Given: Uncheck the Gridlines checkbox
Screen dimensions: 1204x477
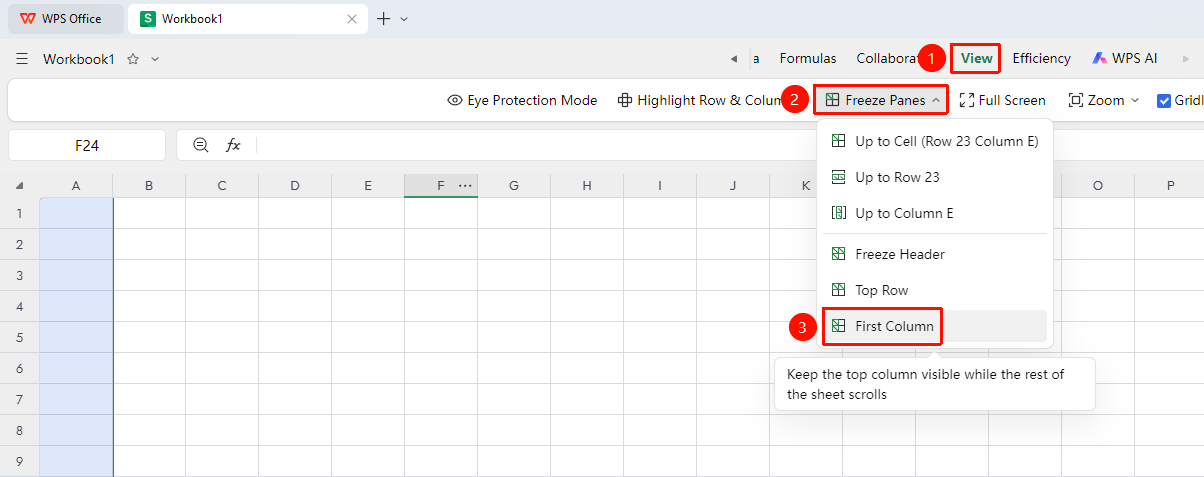Looking at the screenshot, I should pos(1164,100).
